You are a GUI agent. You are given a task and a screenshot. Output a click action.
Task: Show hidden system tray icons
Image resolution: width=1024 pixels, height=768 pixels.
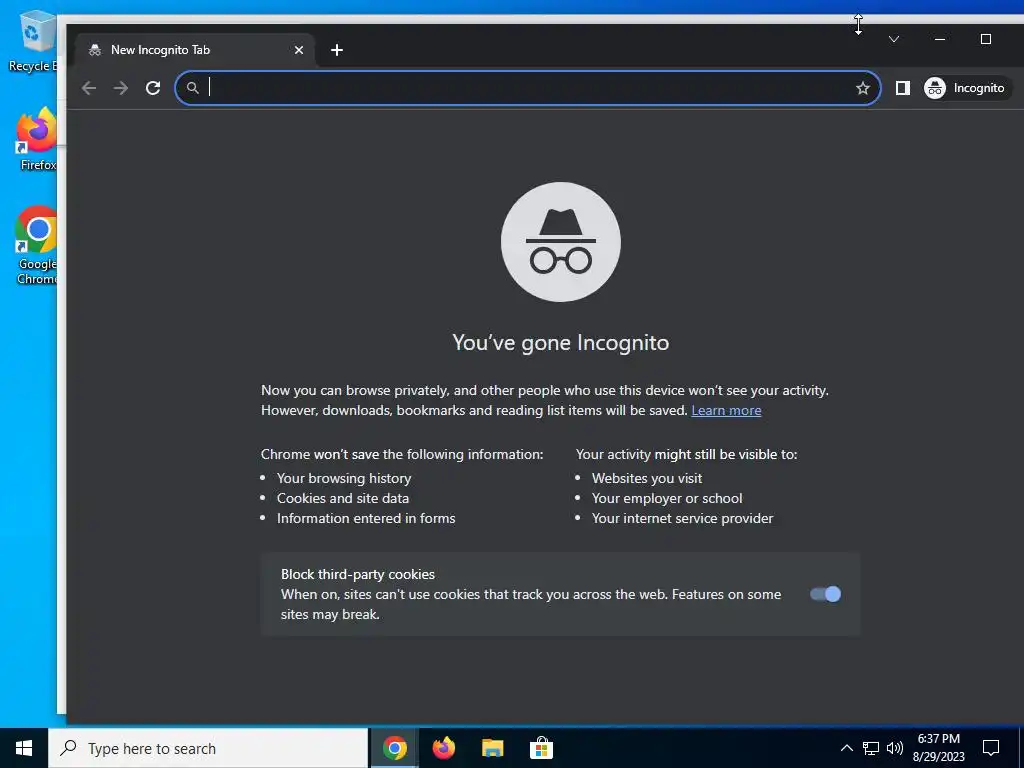pos(846,748)
